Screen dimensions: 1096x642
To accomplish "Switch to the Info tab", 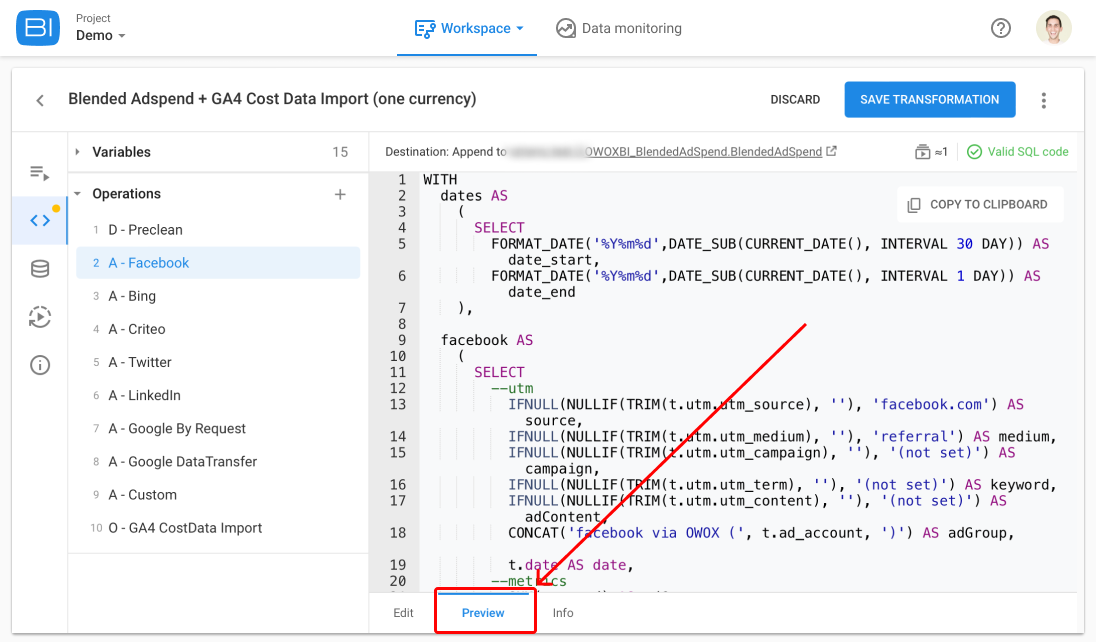I will 563,613.
